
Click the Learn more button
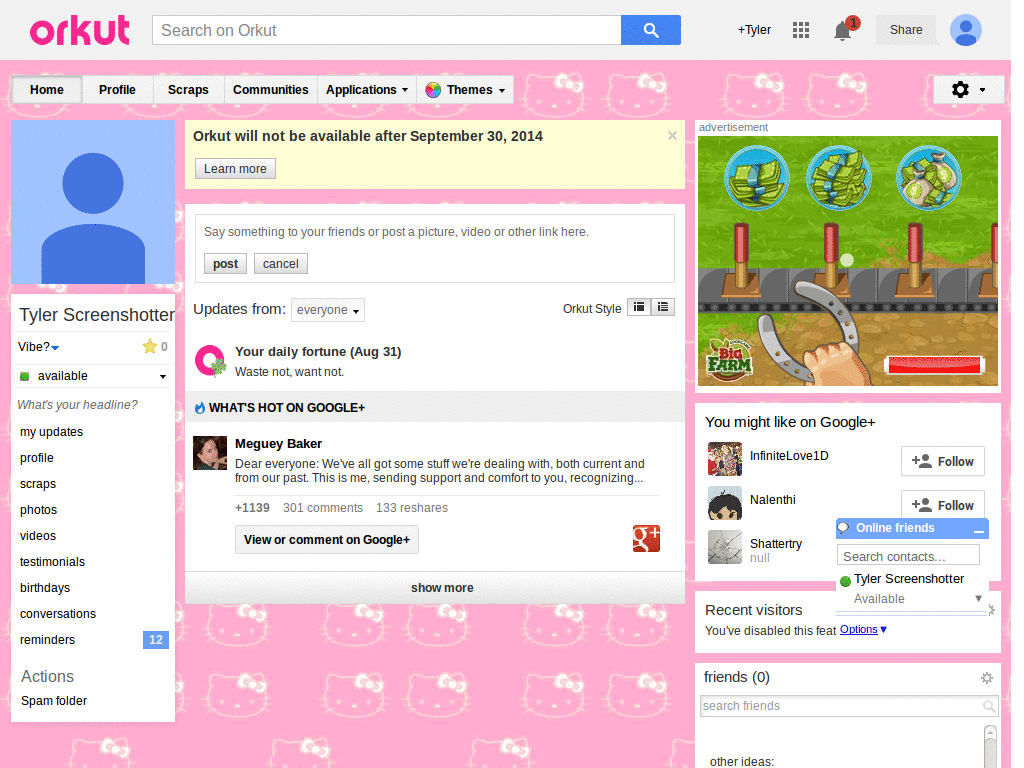(235, 168)
